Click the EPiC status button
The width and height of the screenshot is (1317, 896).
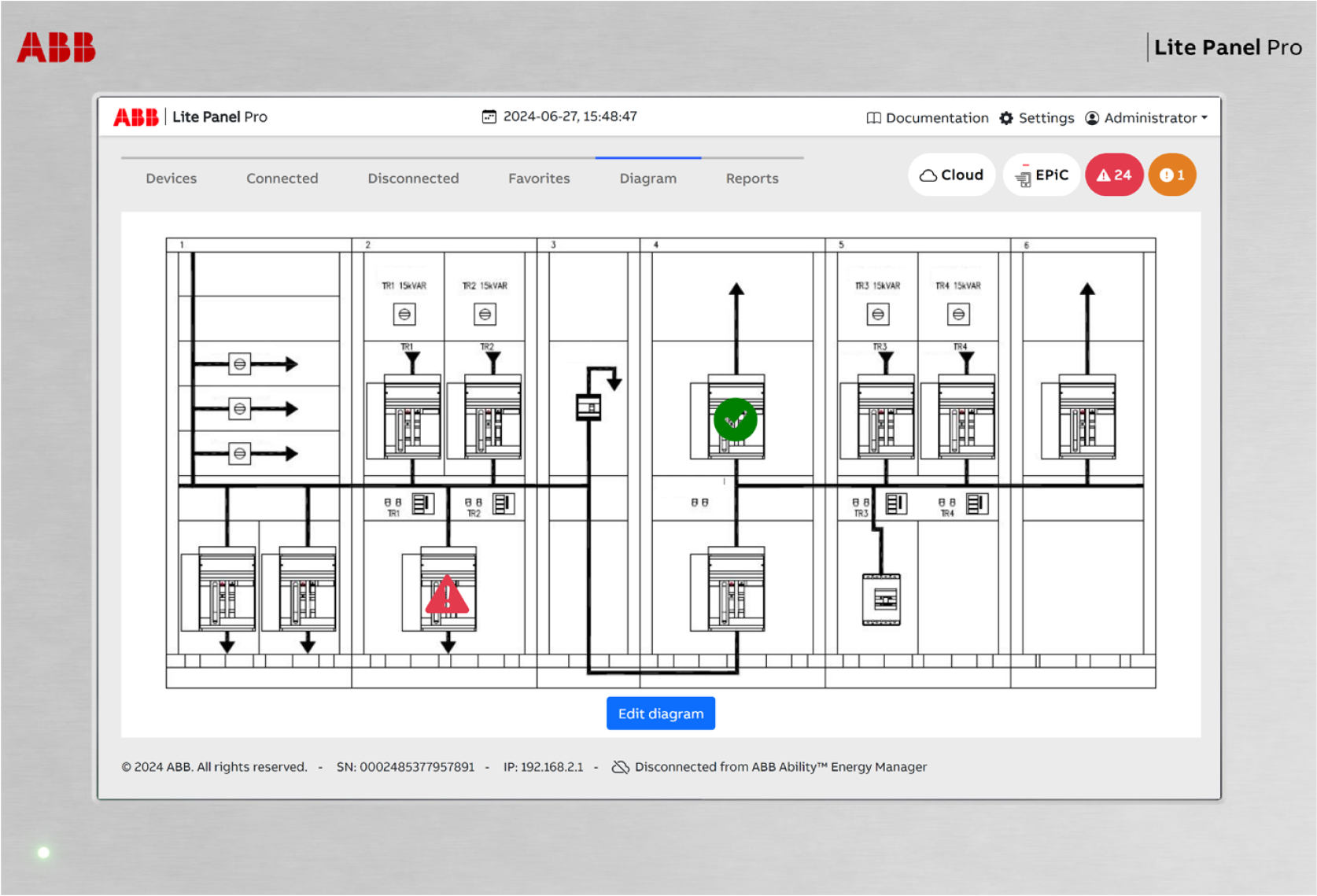pos(1042,175)
